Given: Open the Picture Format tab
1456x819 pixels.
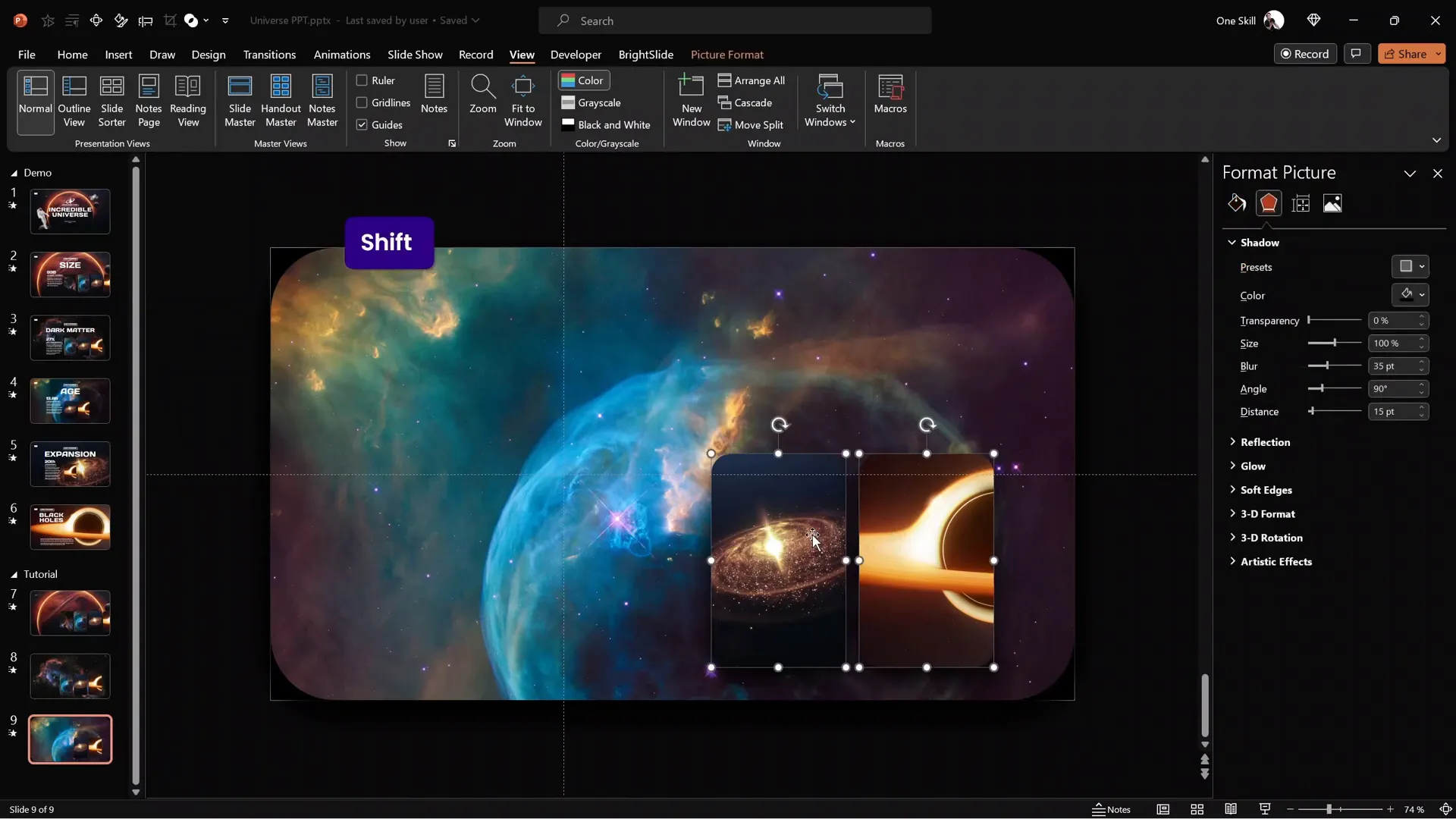Looking at the screenshot, I should (726, 55).
